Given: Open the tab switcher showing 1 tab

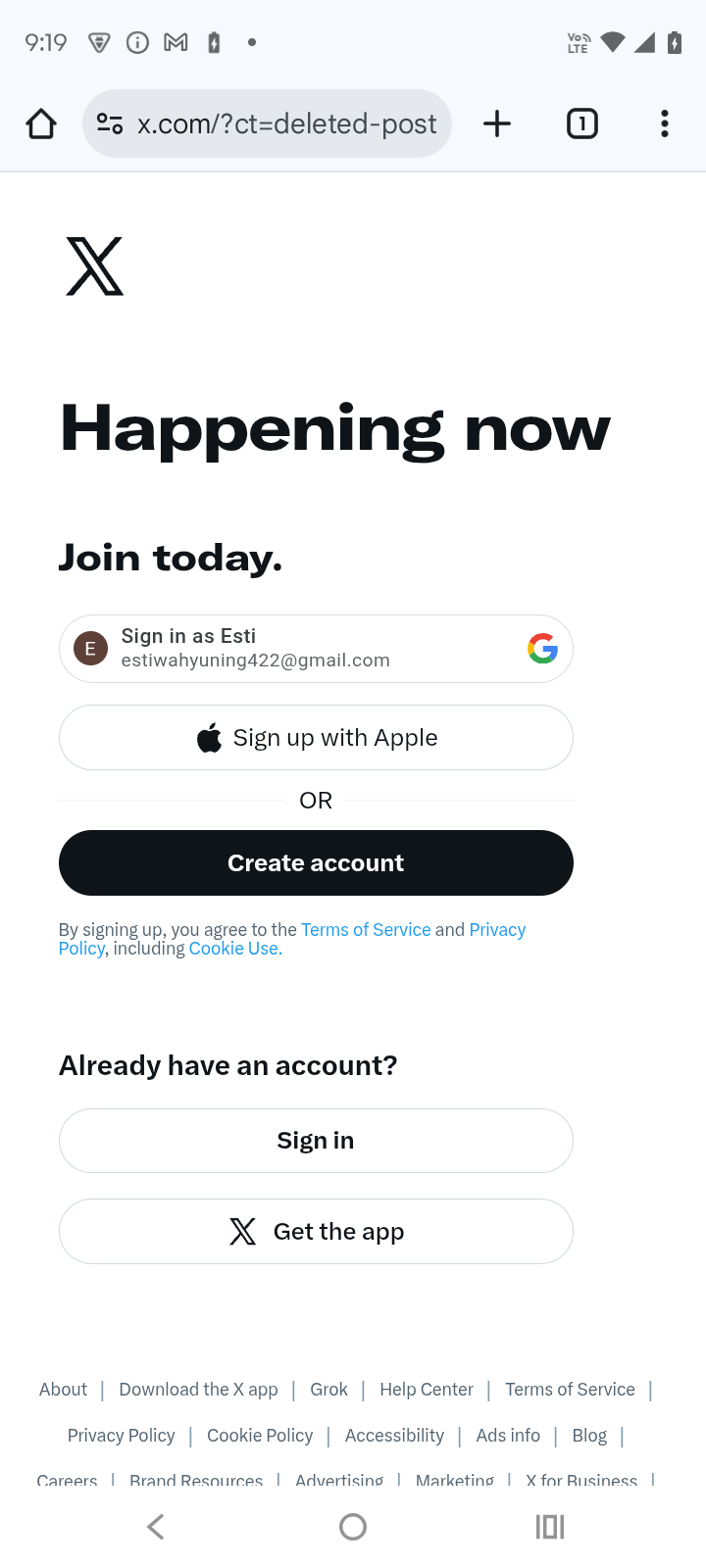Looking at the screenshot, I should (581, 124).
